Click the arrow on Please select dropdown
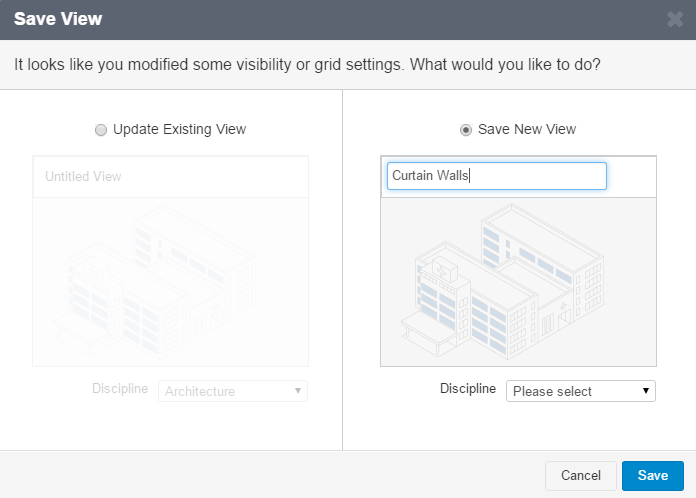 click(x=646, y=391)
